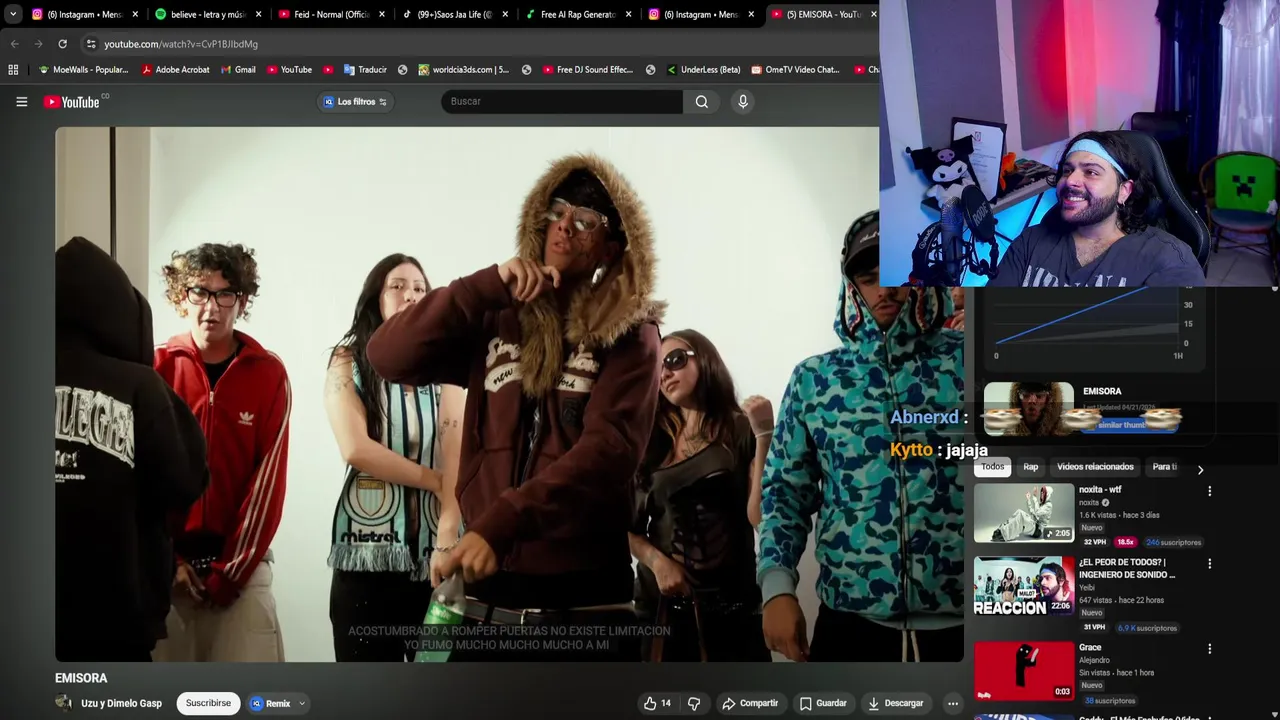Open UnderLess (Beta) bookmark

click(x=704, y=70)
